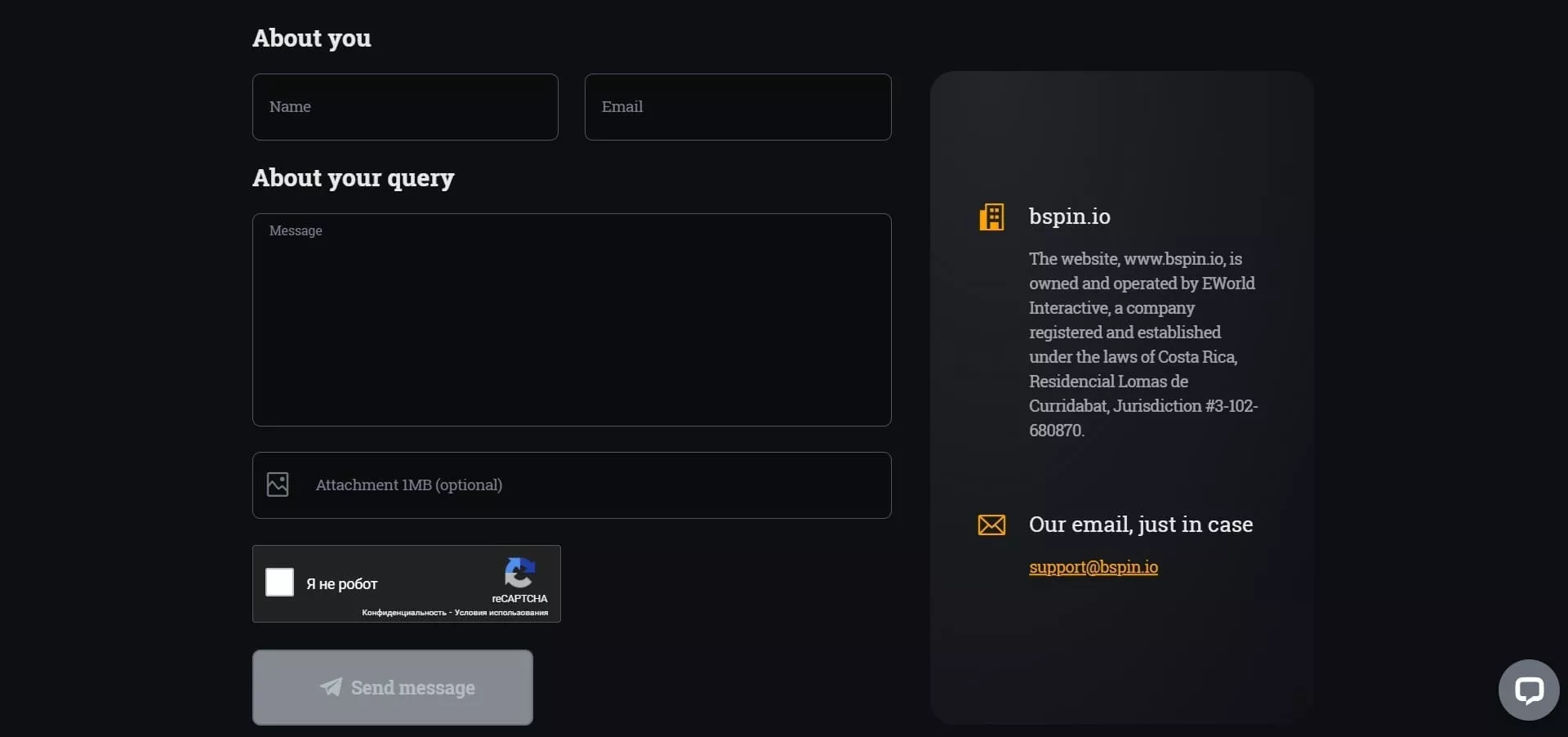Open the live chat widget bubble
Image resolution: width=1568 pixels, height=737 pixels.
[1528, 690]
